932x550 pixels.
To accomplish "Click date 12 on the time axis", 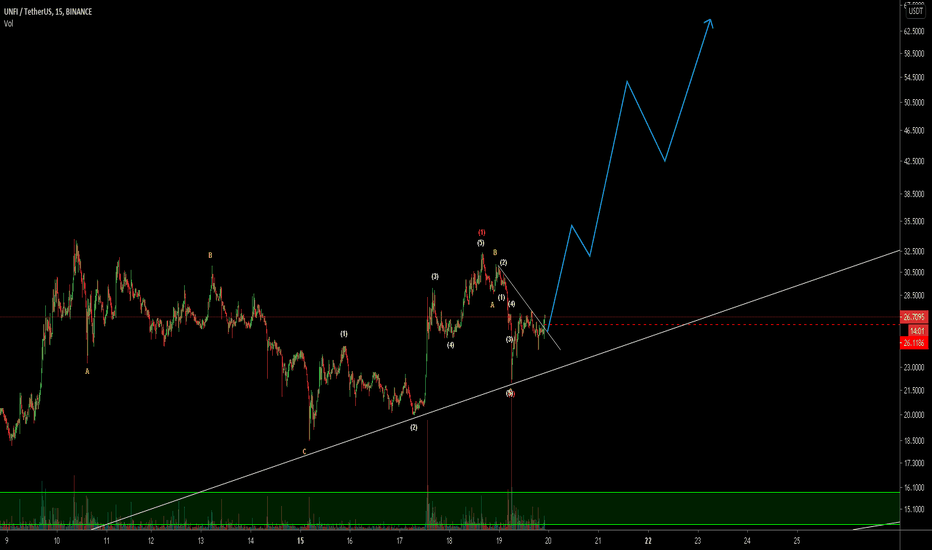I will click(x=151, y=540).
